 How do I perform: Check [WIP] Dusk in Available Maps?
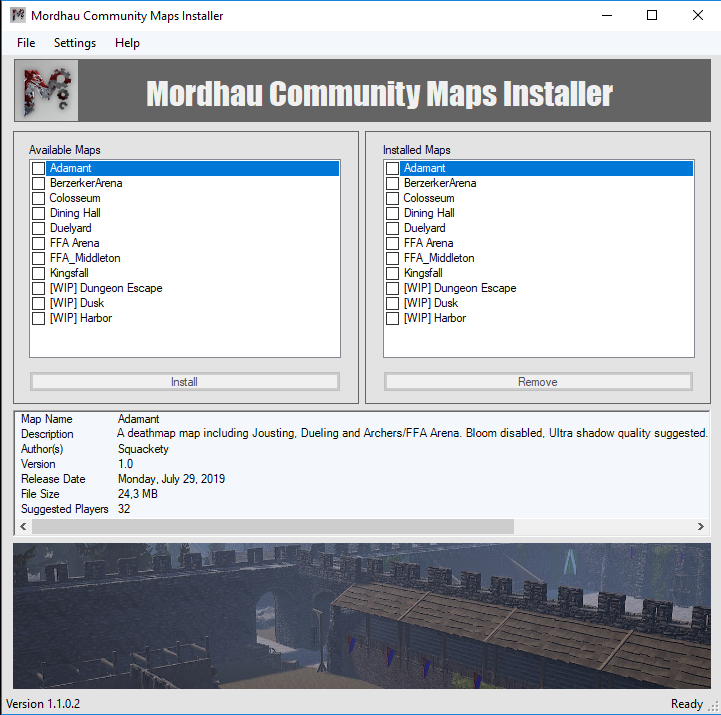39,303
